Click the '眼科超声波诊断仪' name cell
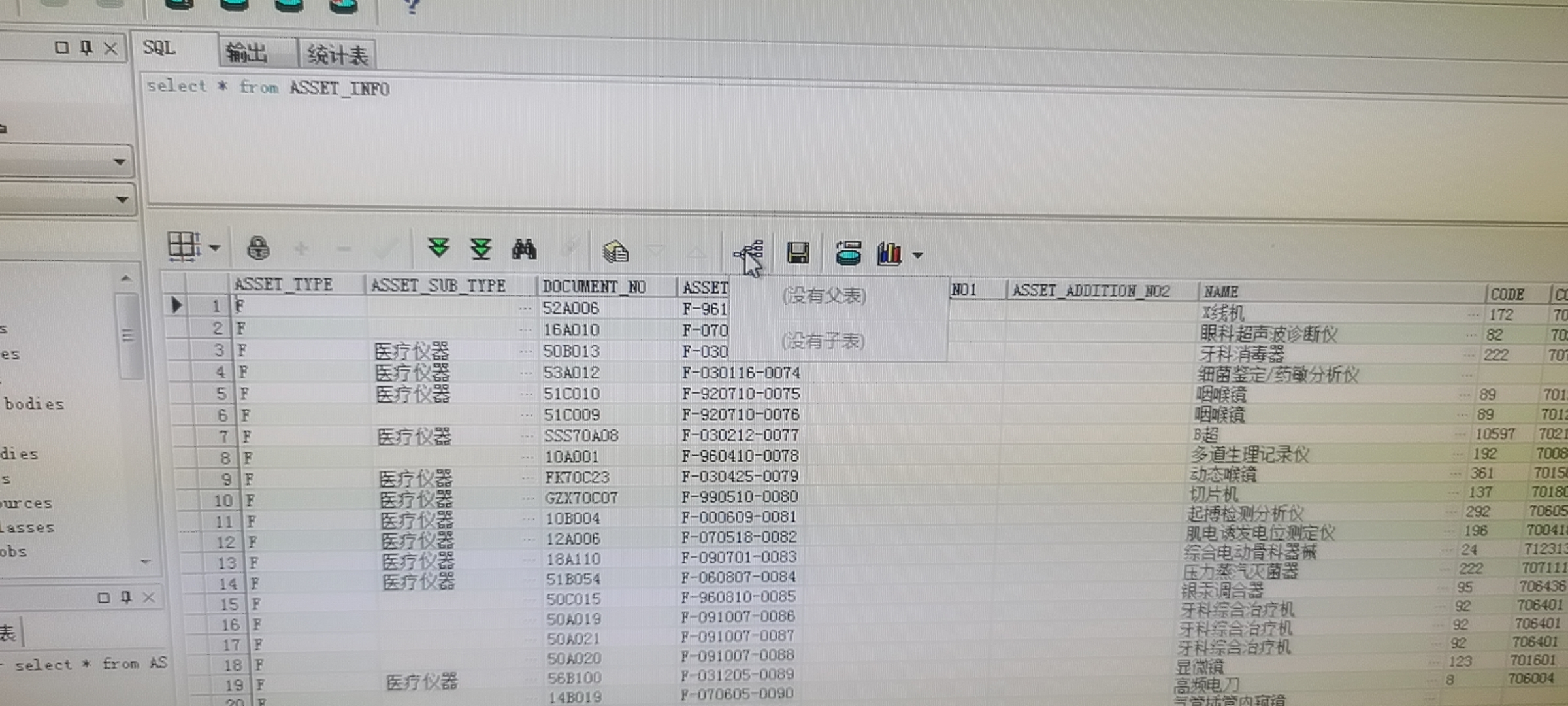This screenshot has height=706, width=1568. (x=1268, y=334)
